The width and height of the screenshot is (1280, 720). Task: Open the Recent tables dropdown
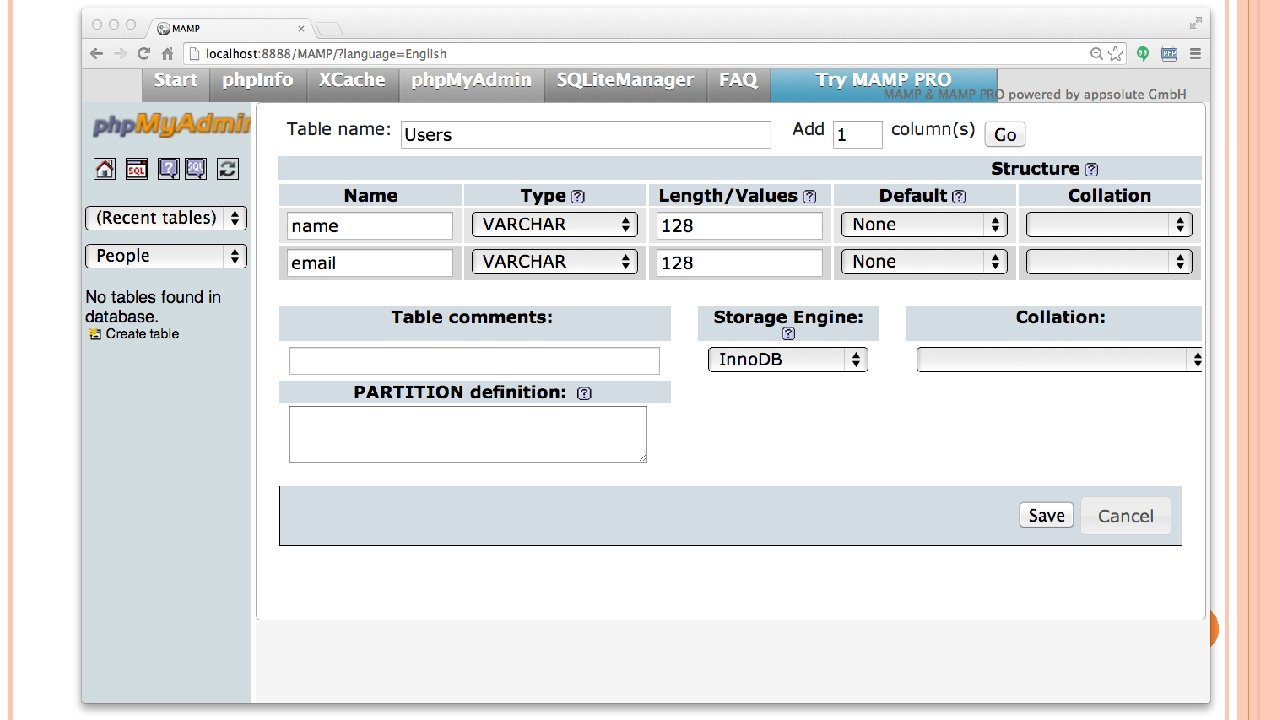coord(166,218)
